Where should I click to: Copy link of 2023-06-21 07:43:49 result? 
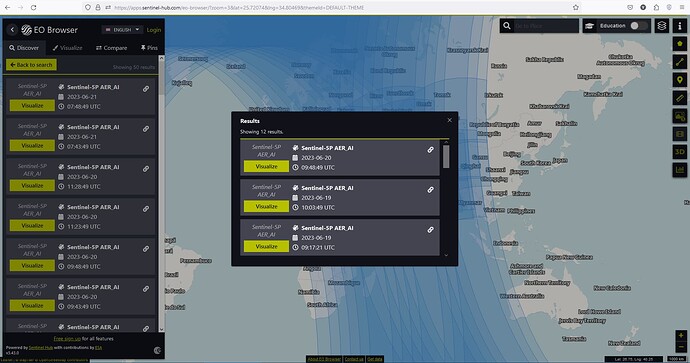click(x=146, y=129)
